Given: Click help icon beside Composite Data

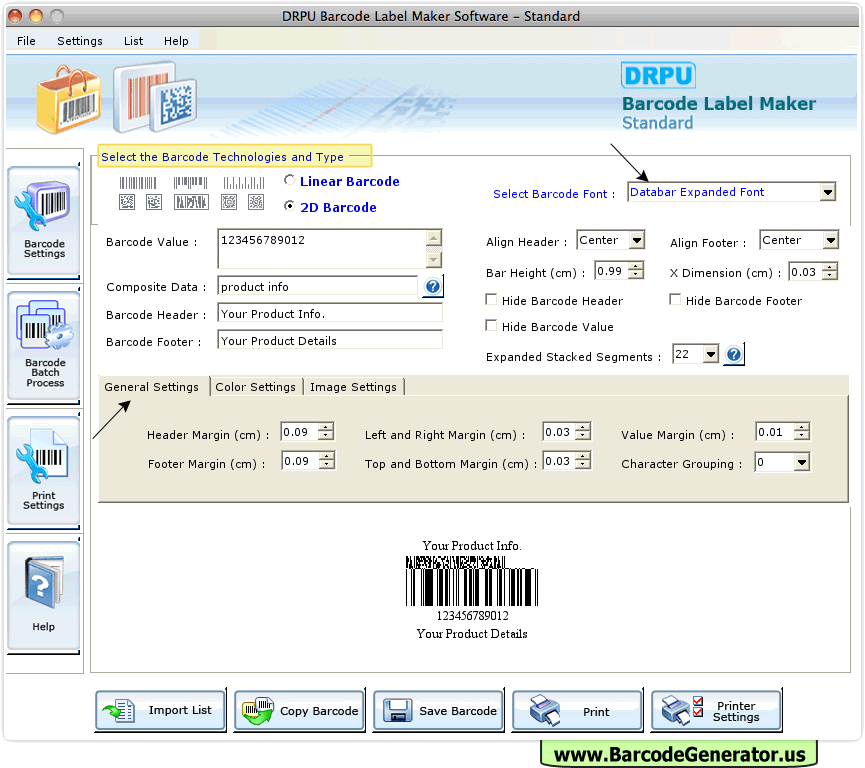Looking at the screenshot, I should (433, 286).
